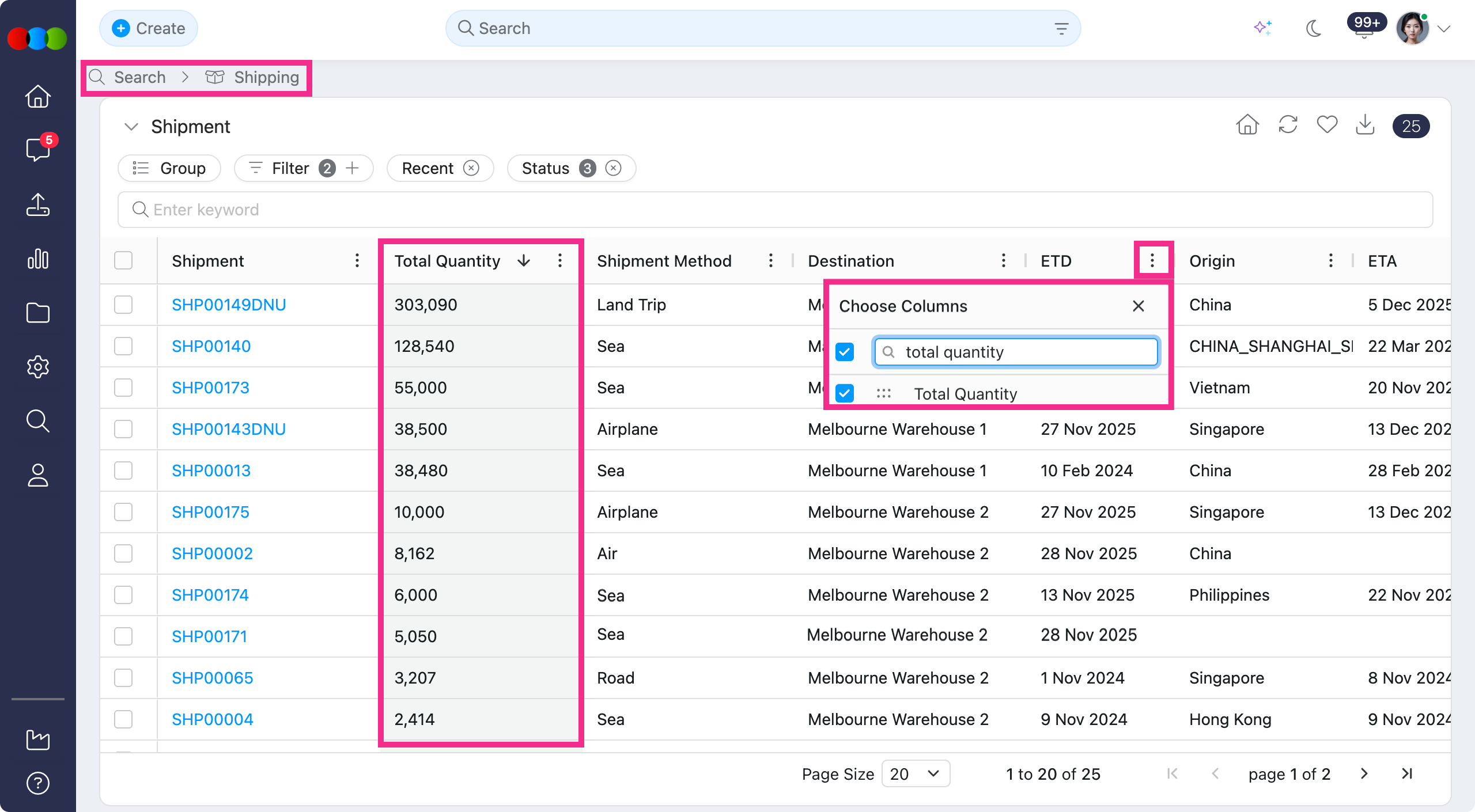Click the AI sparkle icon in top bar
Screen dimensions: 1475x812
tap(1263, 28)
